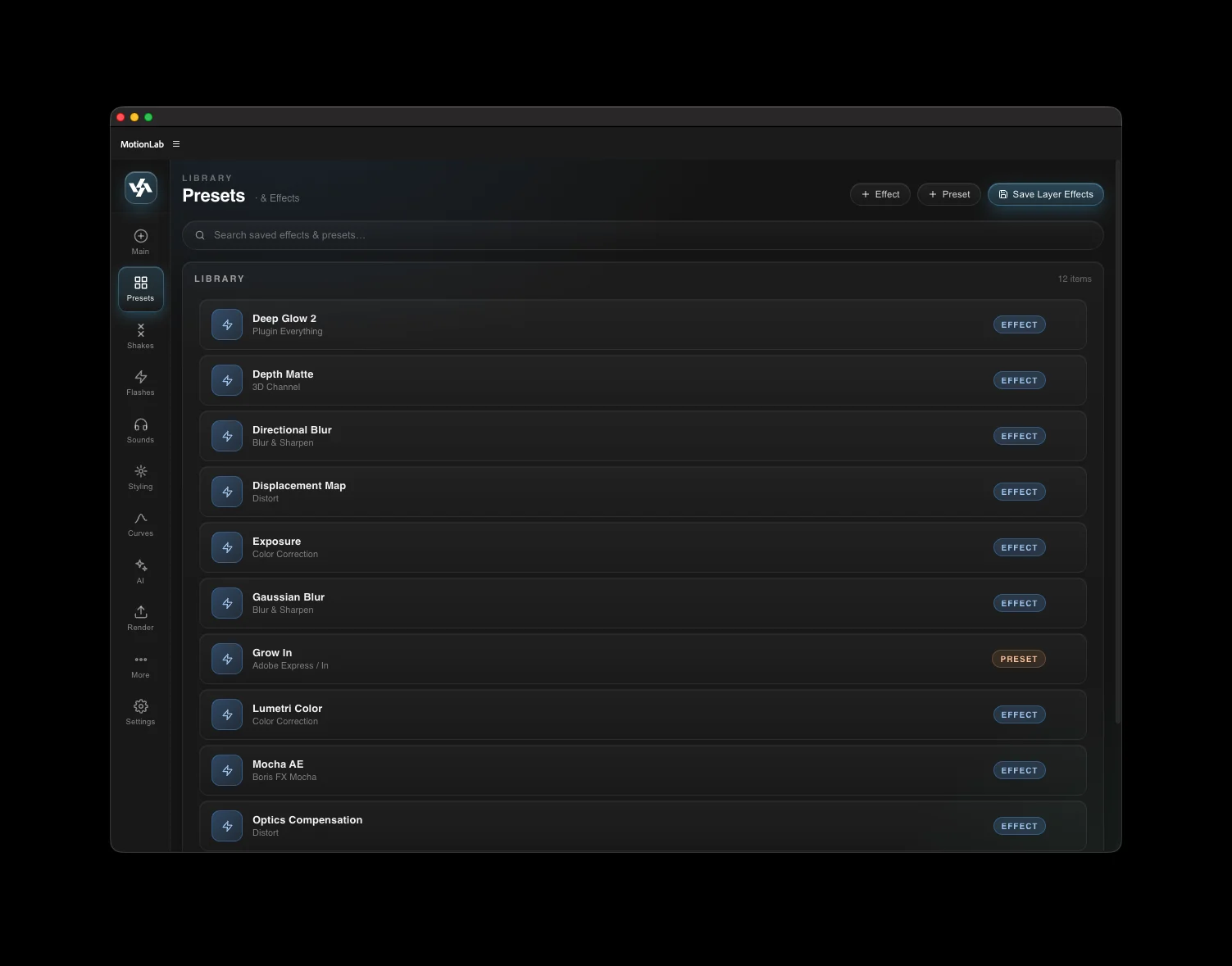Click the Depth Matte lightning icon
The height and width of the screenshot is (966, 1232).
[227, 380]
